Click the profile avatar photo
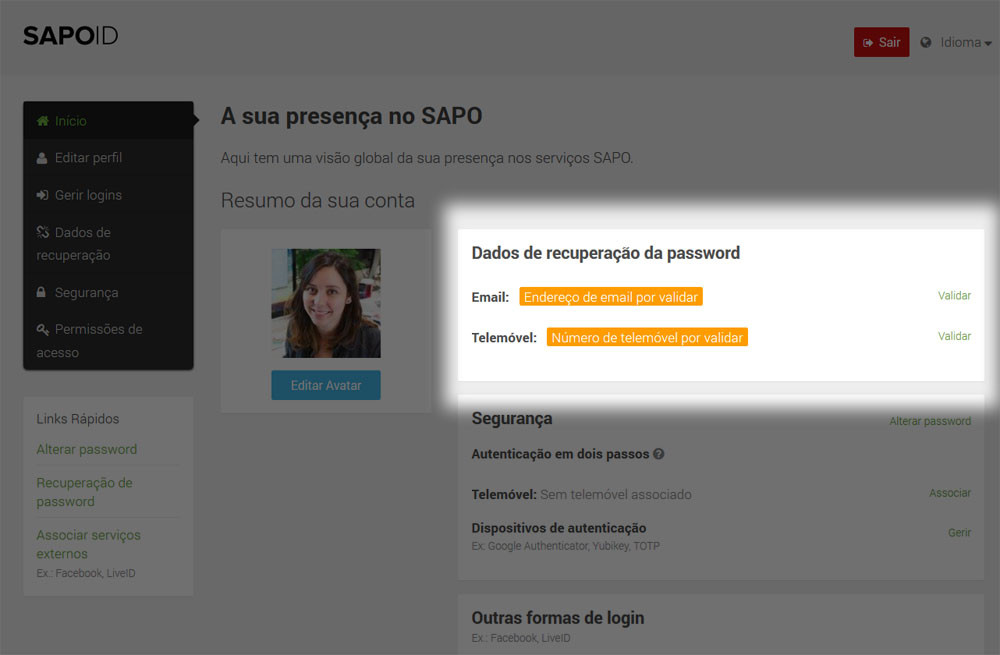The height and width of the screenshot is (655, 1000). 325,302
